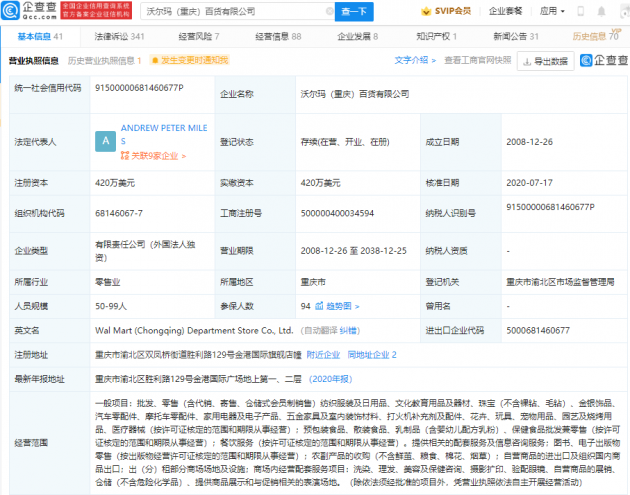Select registration status 存续(在营、开业、在册)

(x=345, y=142)
